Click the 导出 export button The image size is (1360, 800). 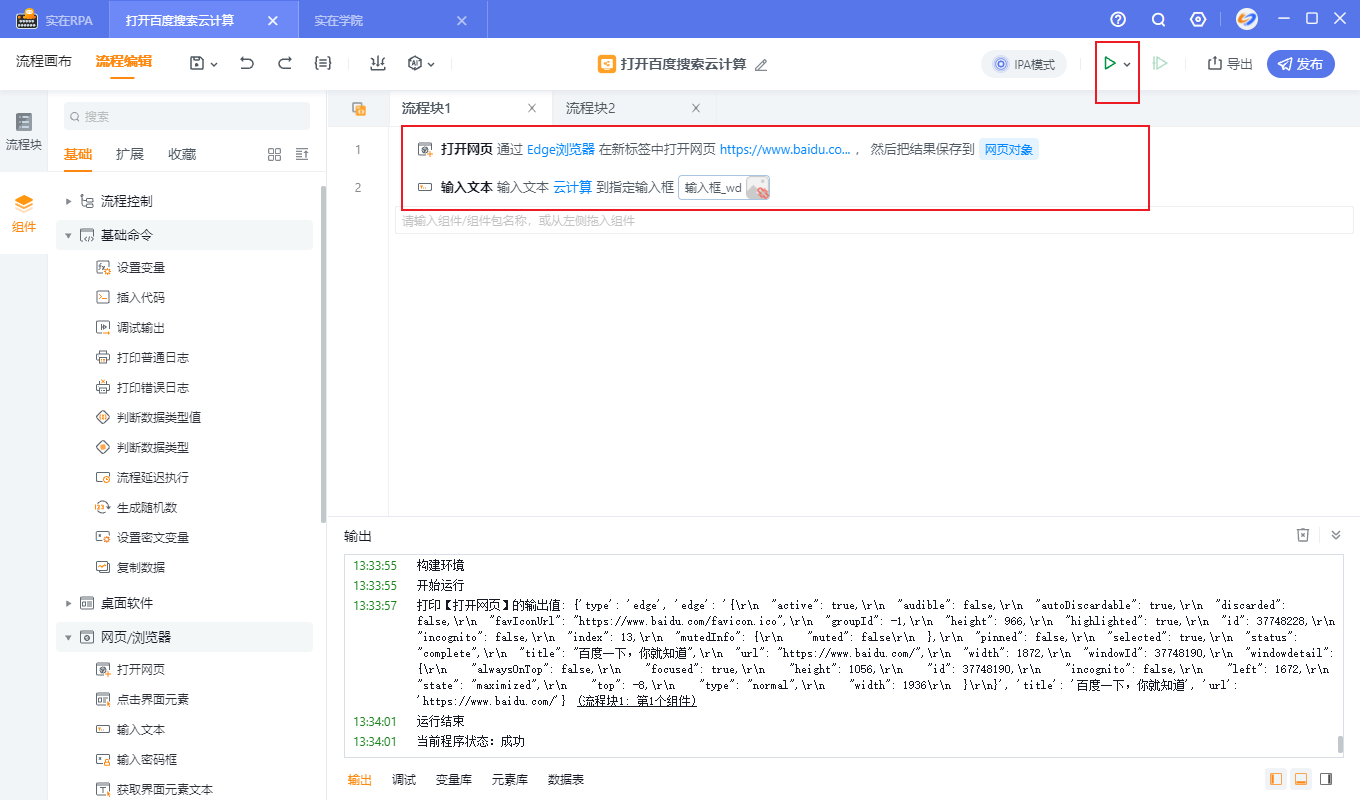click(1230, 64)
